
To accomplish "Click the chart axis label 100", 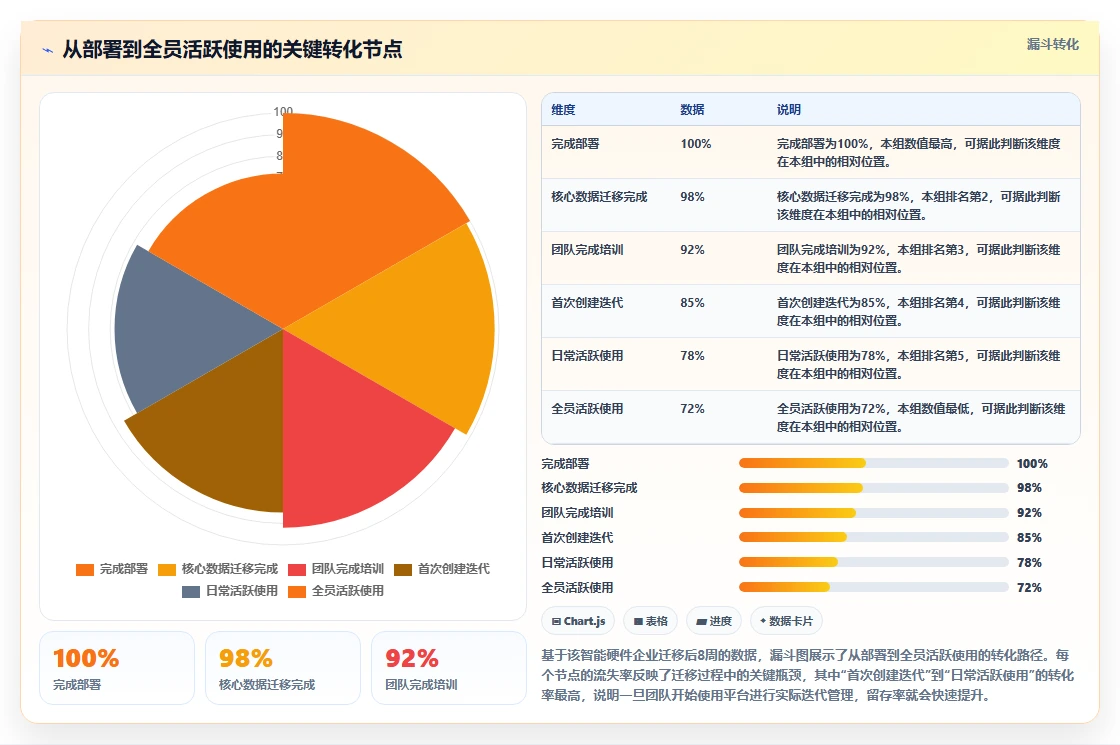I will (x=283, y=111).
